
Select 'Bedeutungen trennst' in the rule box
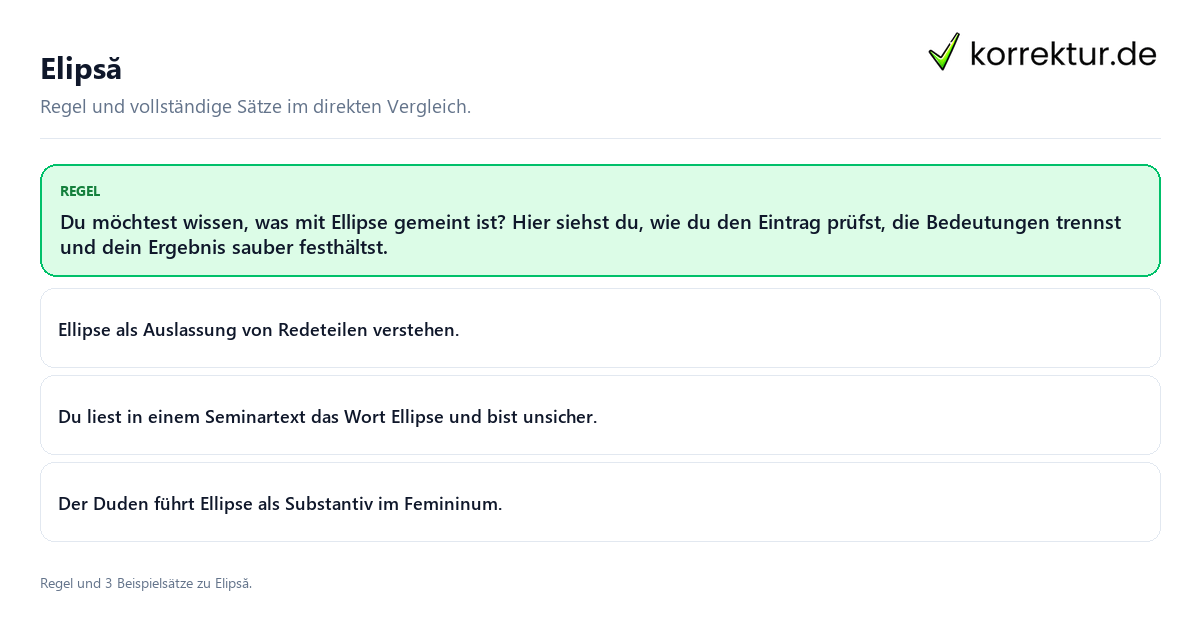(1023, 222)
